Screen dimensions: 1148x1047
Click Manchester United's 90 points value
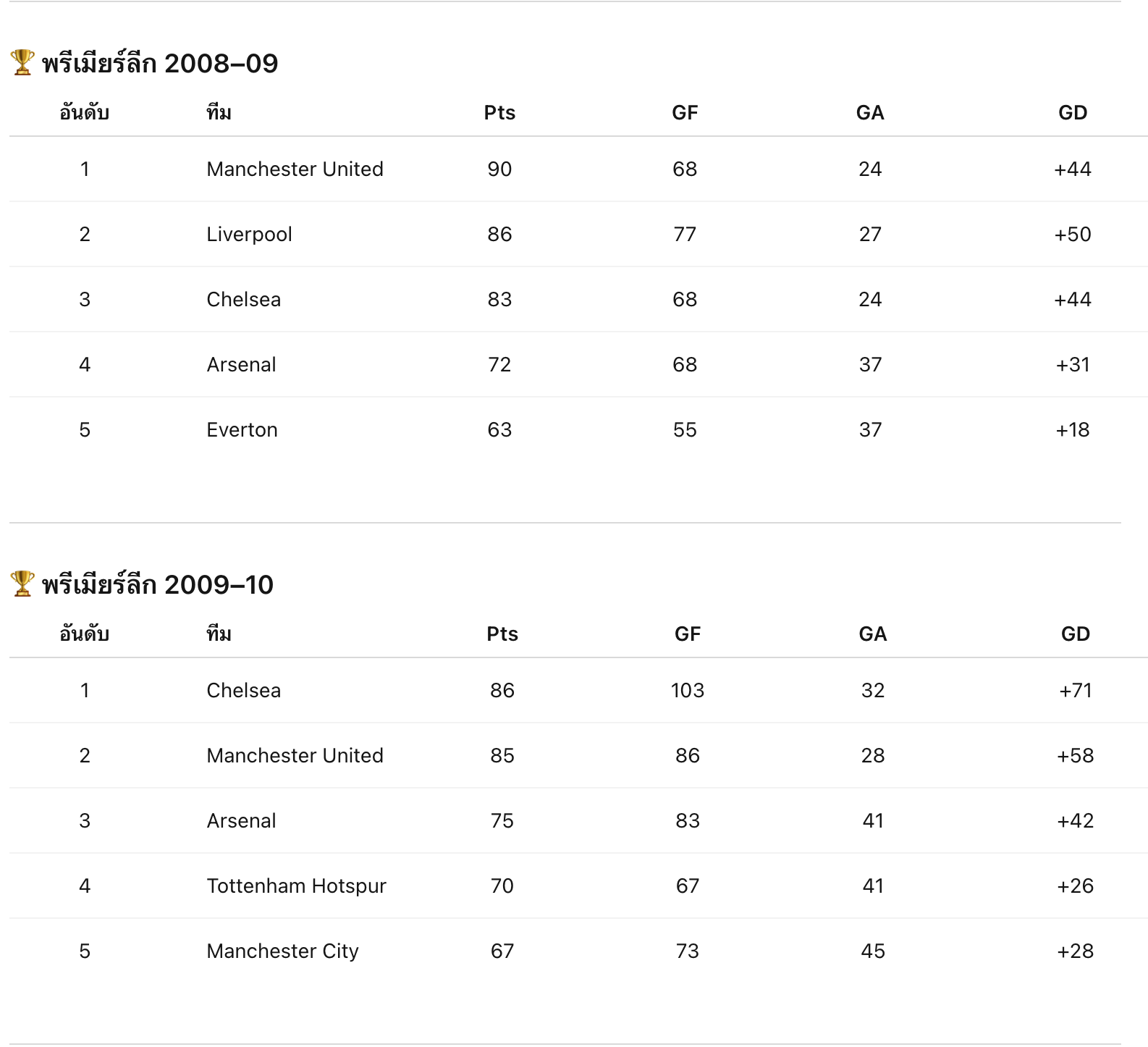(x=499, y=169)
